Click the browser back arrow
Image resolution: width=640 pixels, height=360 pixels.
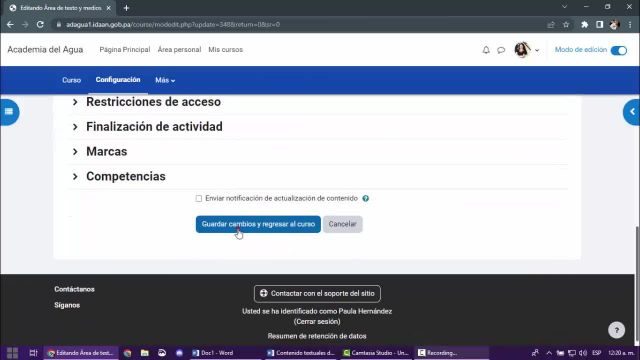[10, 24]
